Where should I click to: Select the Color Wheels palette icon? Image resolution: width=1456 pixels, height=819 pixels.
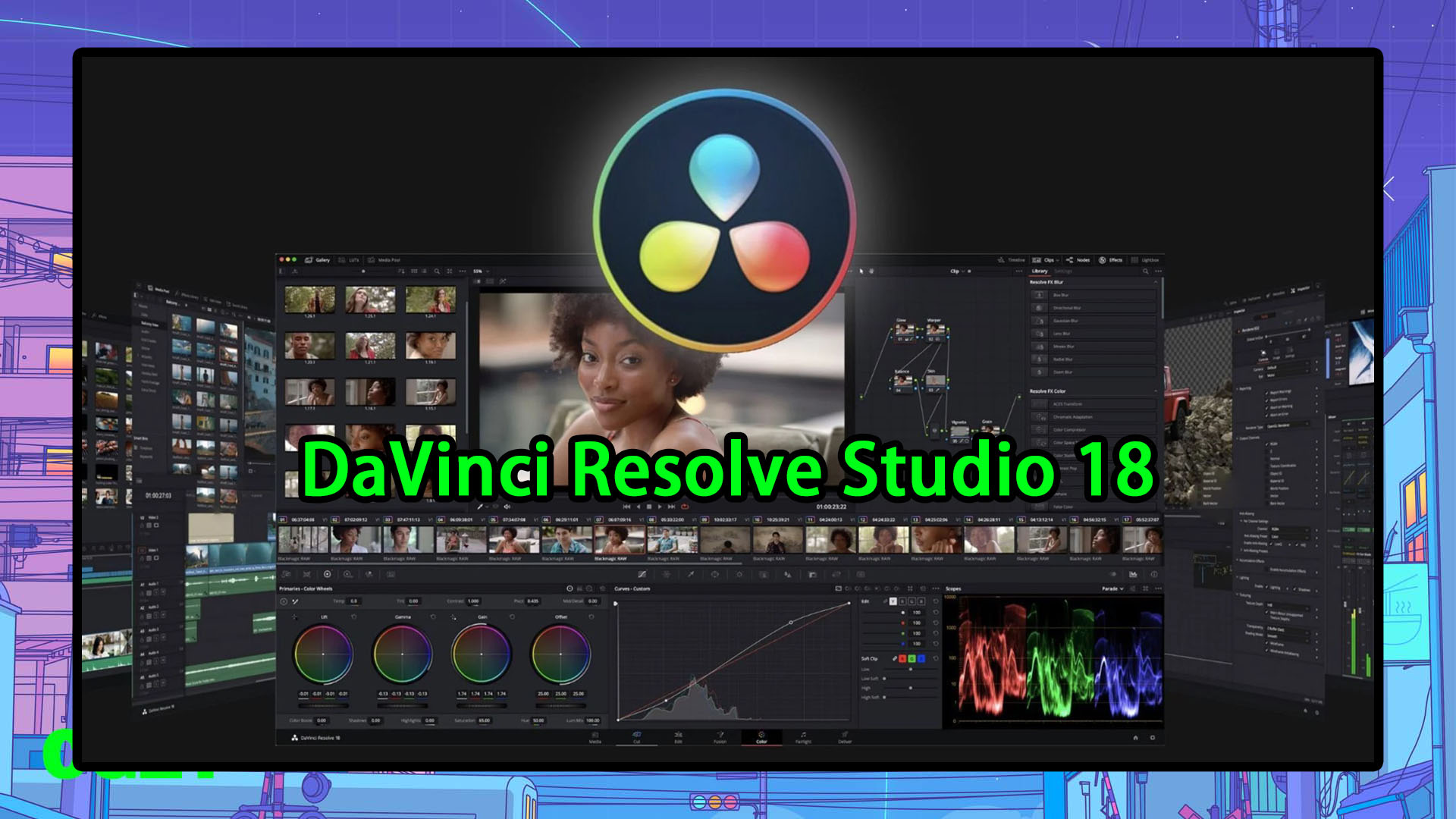coord(328,574)
